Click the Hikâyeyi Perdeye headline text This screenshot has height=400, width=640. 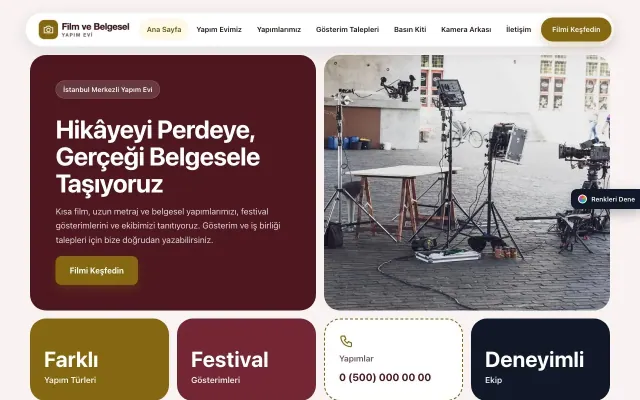click(158, 157)
